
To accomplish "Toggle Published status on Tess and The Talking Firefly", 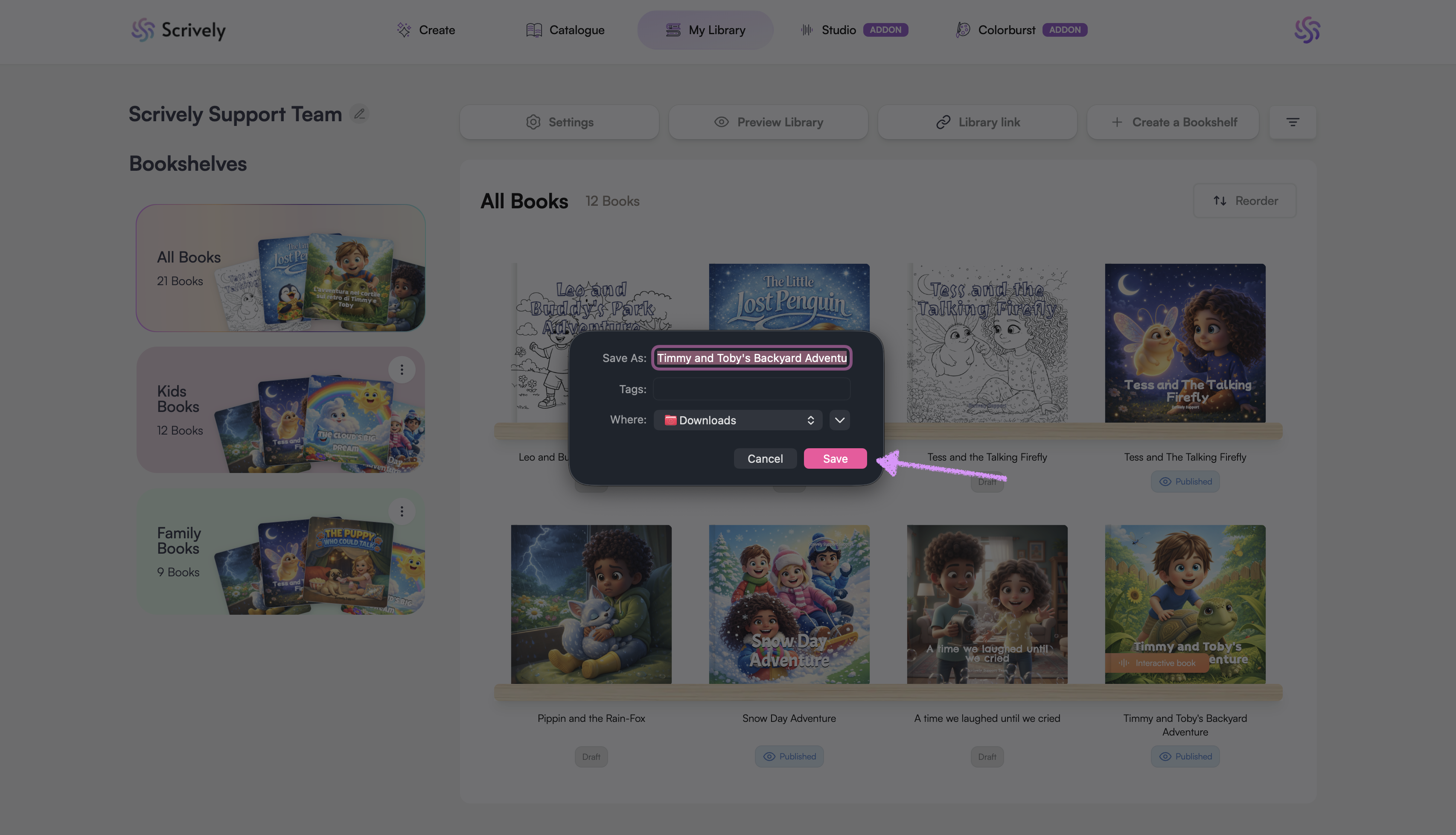I will point(1185,482).
